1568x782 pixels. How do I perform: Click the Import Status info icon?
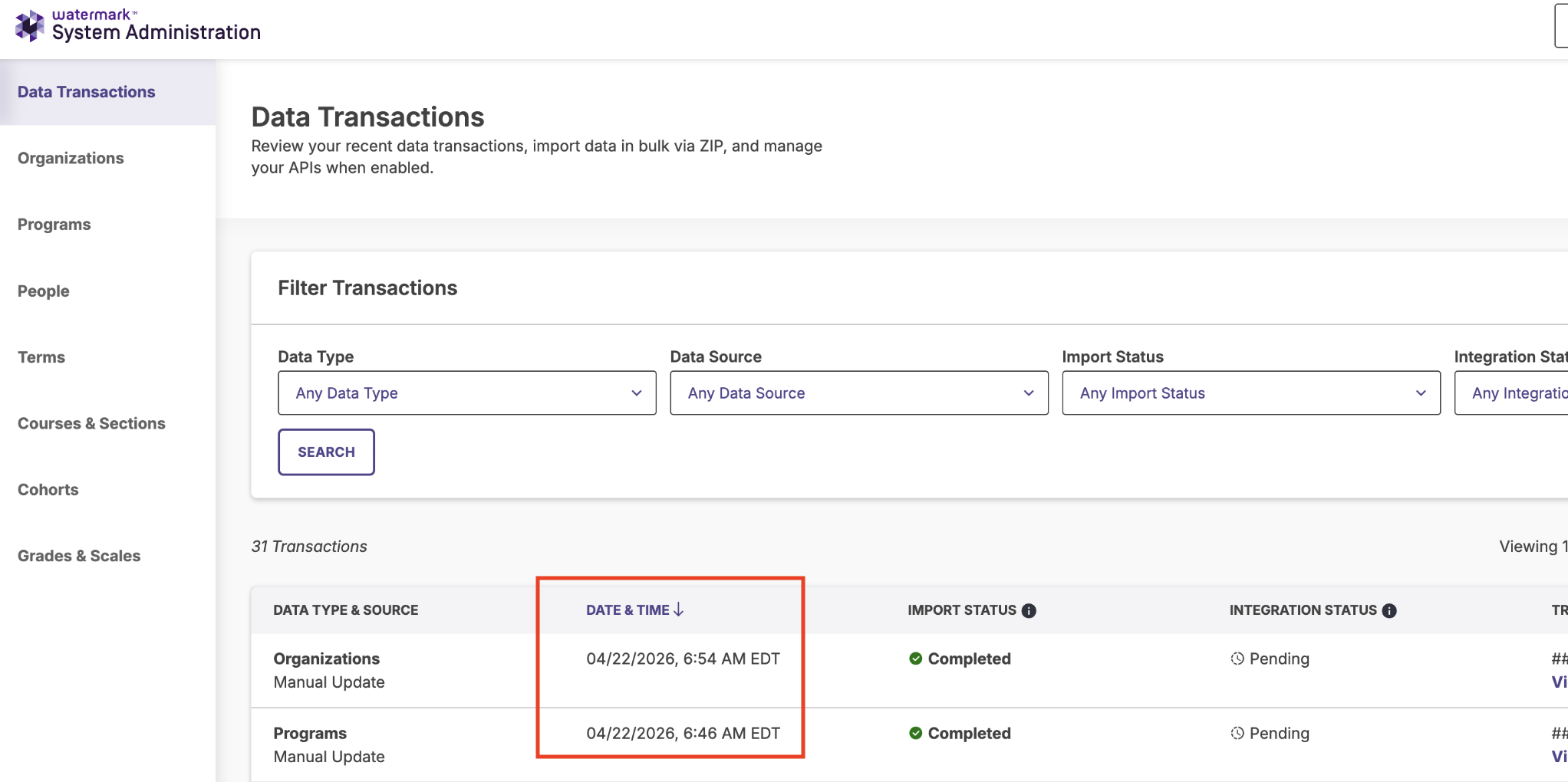click(x=1029, y=611)
